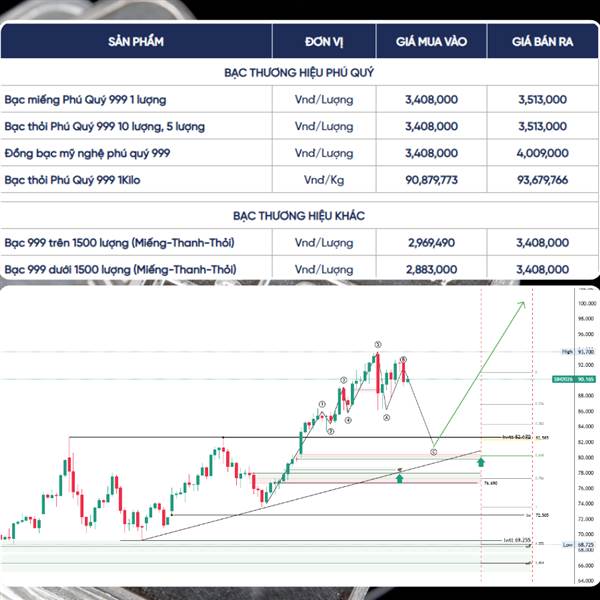Click sell price 3,513,000 for Bạc miếng 1 lượng

tap(543, 99)
